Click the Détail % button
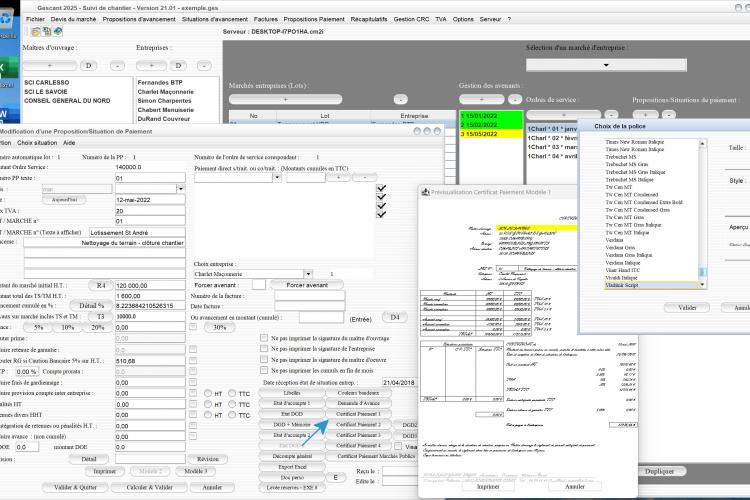Image resolution: width=750 pixels, height=500 pixels. pos(91,305)
